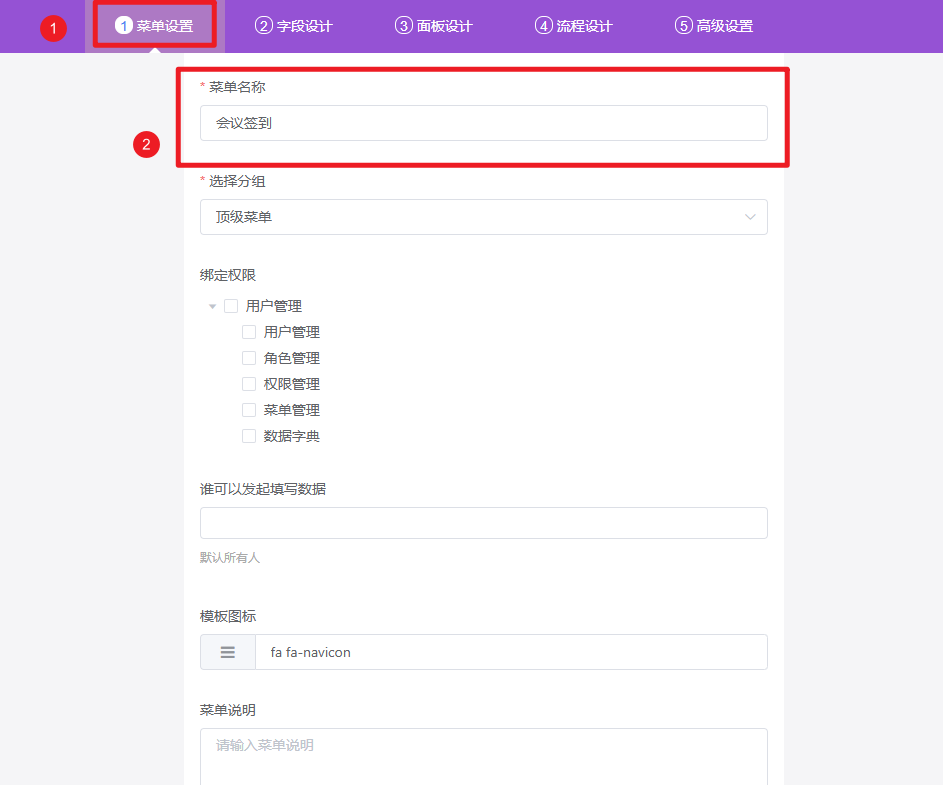Select the 高级设置 step tab
Screen dimensions: 943x785
pos(713,26)
